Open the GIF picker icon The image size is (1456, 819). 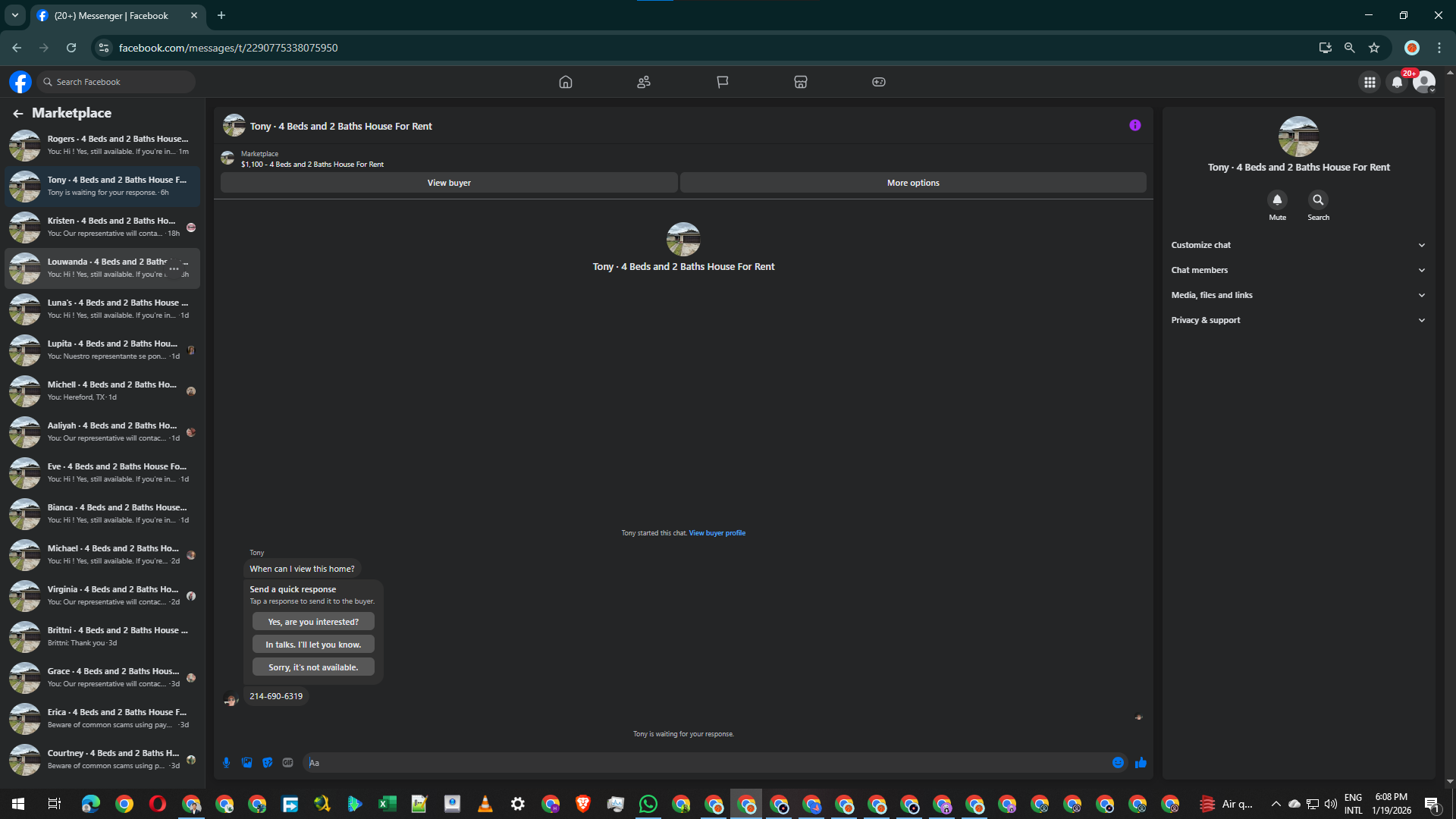(288, 763)
